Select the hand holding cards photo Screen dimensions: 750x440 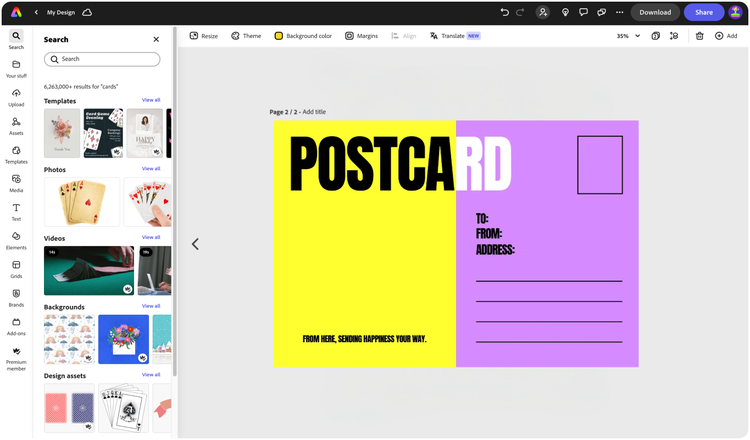point(148,202)
